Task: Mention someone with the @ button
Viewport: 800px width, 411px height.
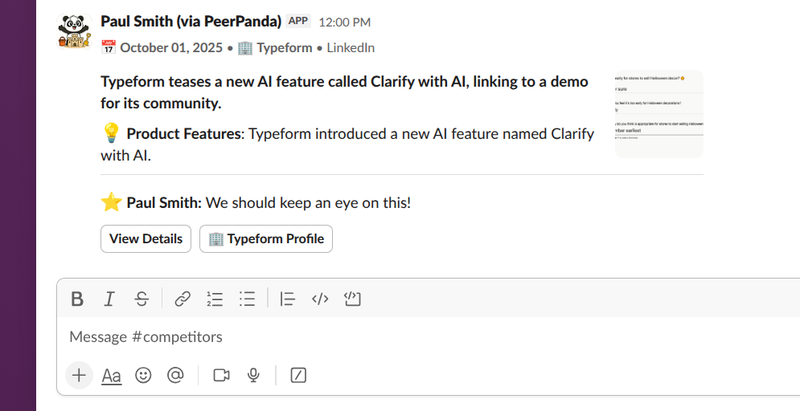Action: tap(175, 375)
